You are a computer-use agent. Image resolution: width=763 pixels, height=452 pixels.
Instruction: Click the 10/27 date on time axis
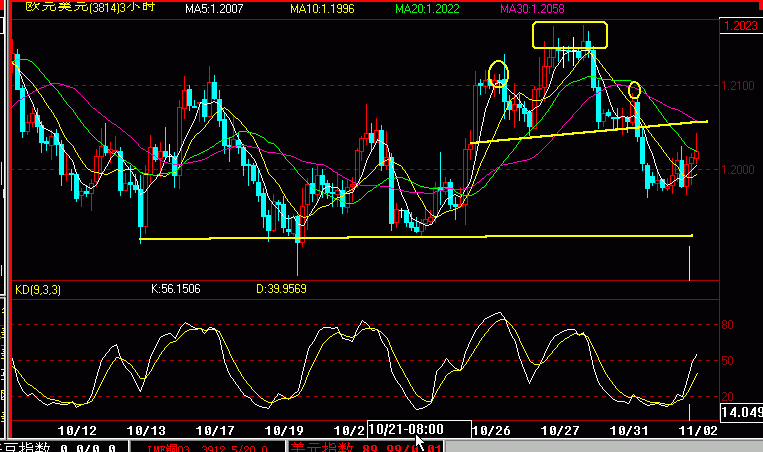pyautogui.click(x=560, y=431)
